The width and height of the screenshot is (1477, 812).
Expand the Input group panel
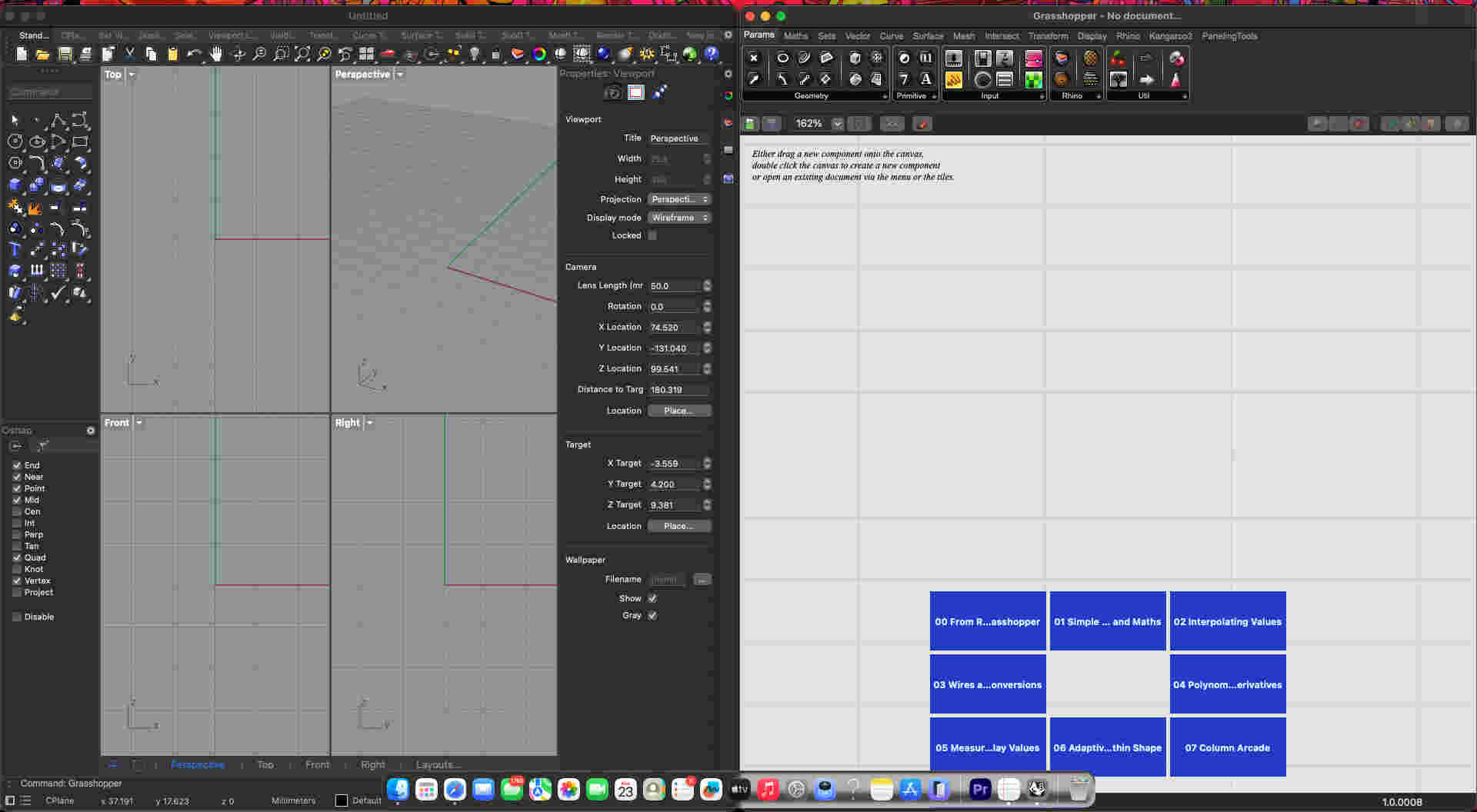1042,97
